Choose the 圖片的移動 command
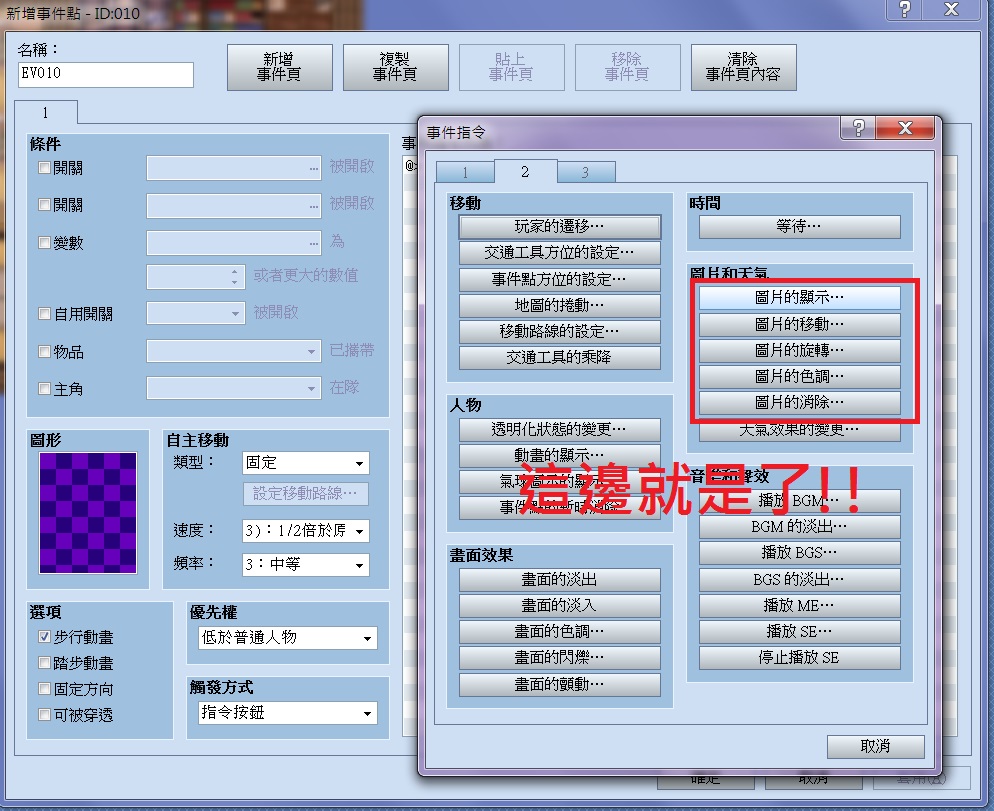The width and height of the screenshot is (994, 811). [799, 324]
